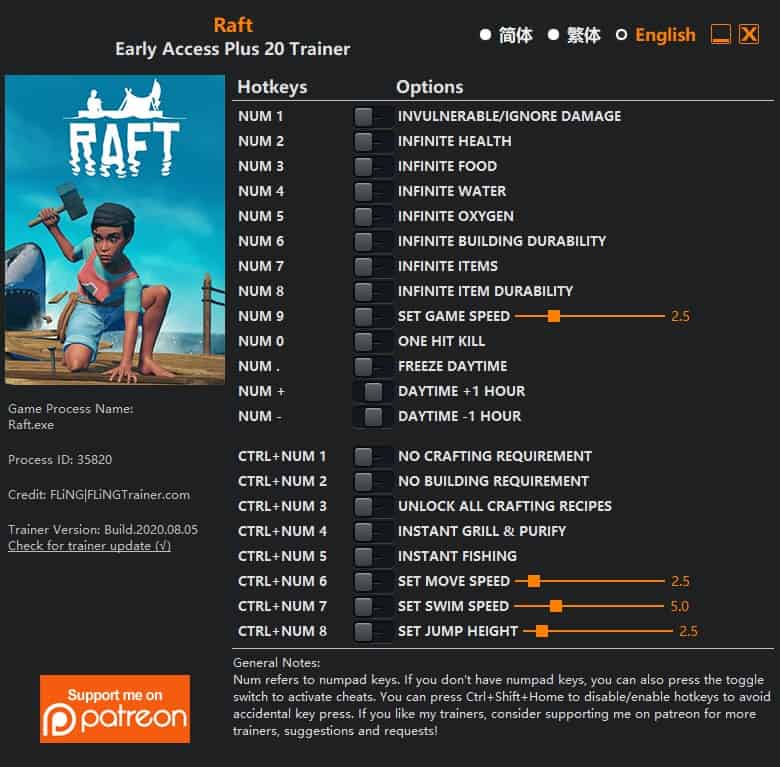Toggle Instant Fishing switch
This screenshot has height=767, width=780.
click(373, 557)
